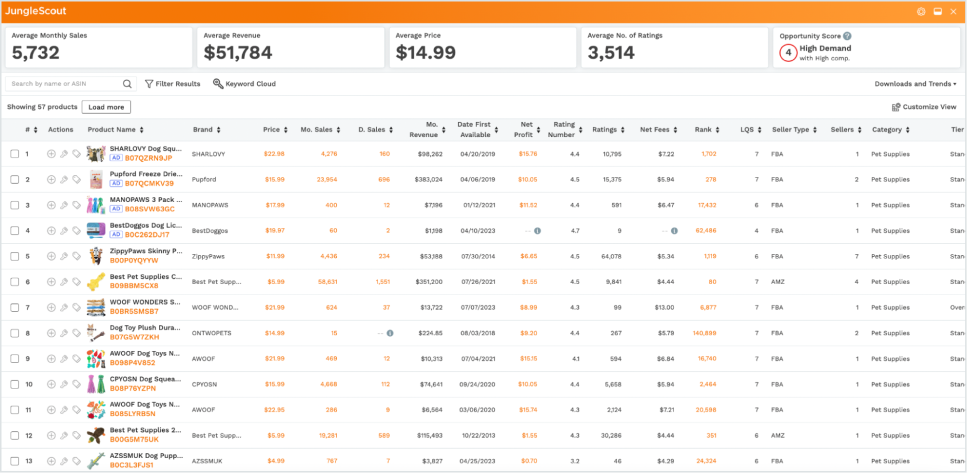Sort by Rank column header

click(x=707, y=130)
